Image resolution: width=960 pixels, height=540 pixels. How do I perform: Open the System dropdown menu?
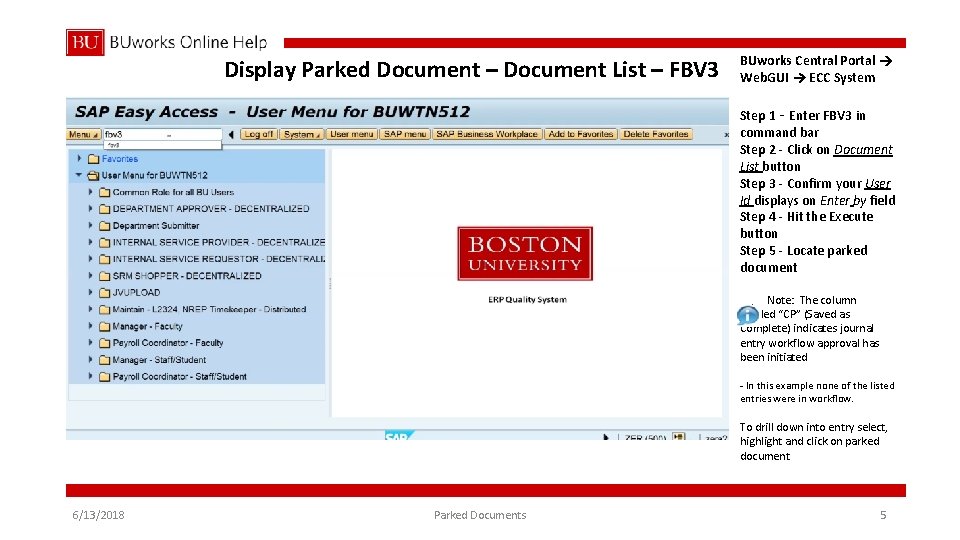[302, 134]
